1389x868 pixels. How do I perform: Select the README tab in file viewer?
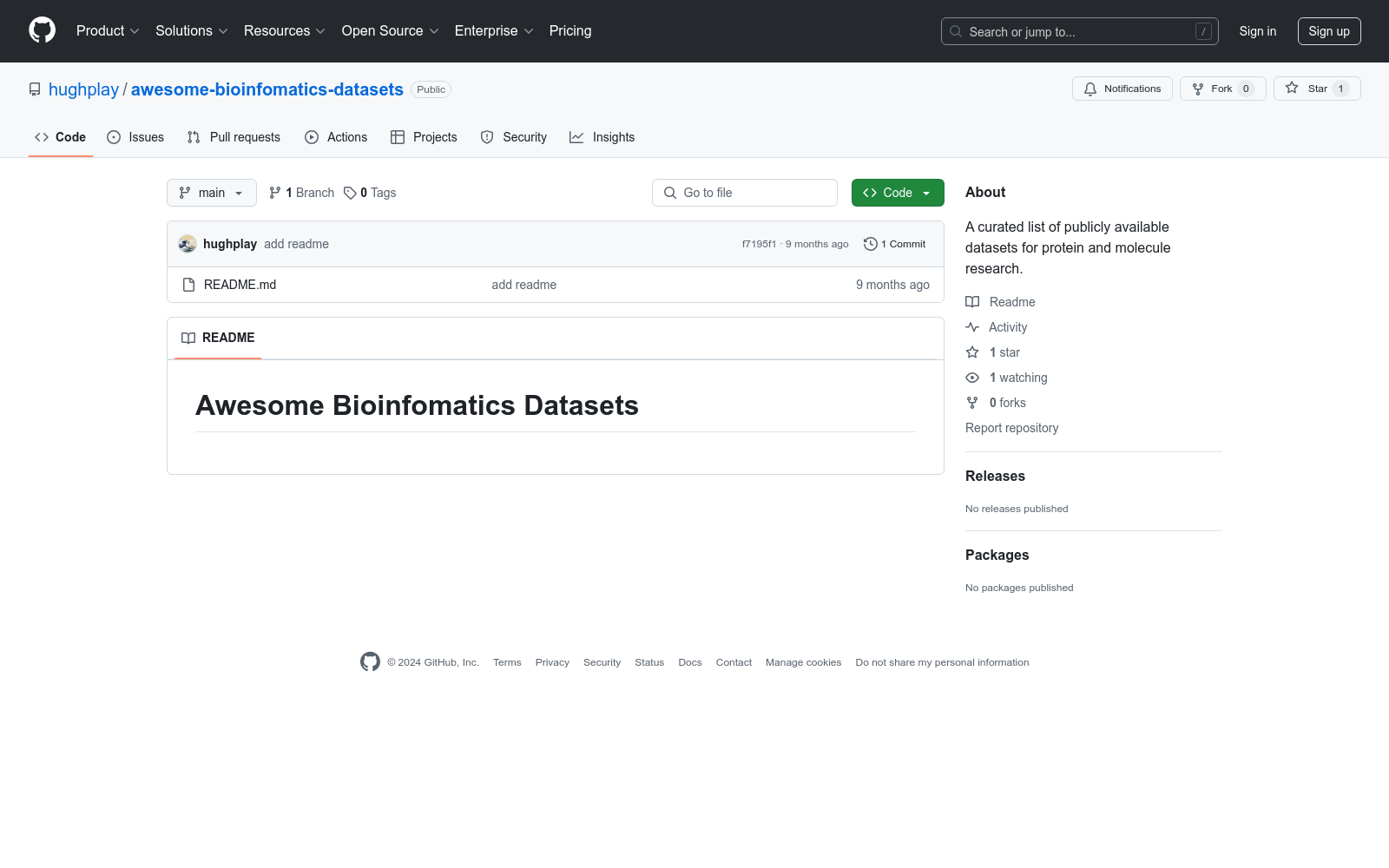pos(218,338)
